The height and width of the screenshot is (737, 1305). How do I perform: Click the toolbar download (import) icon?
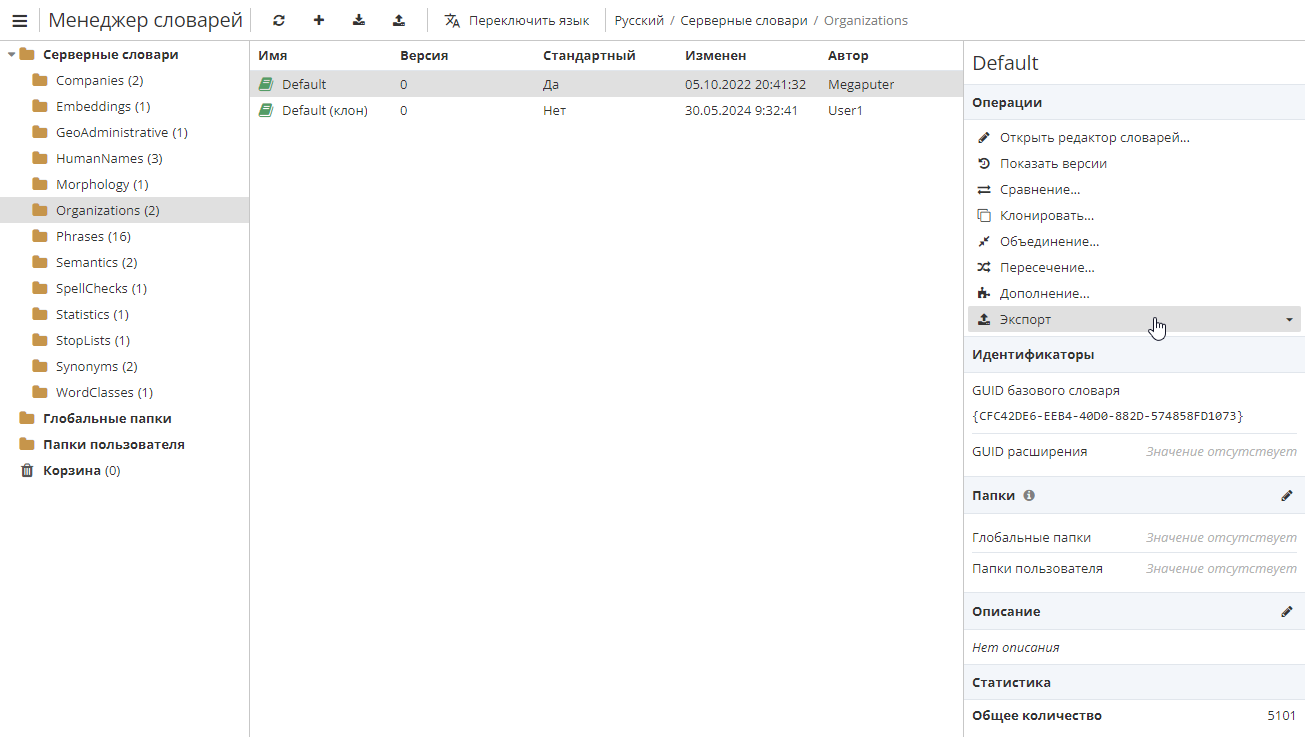click(x=359, y=20)
